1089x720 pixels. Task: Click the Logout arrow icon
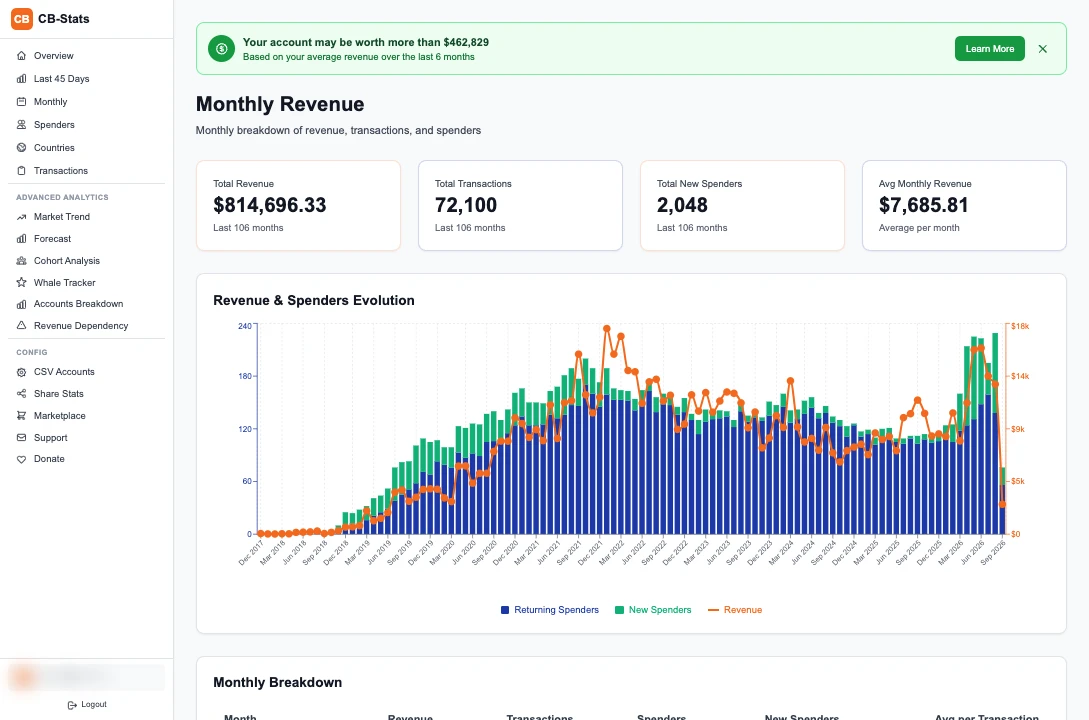pos(72,705)
